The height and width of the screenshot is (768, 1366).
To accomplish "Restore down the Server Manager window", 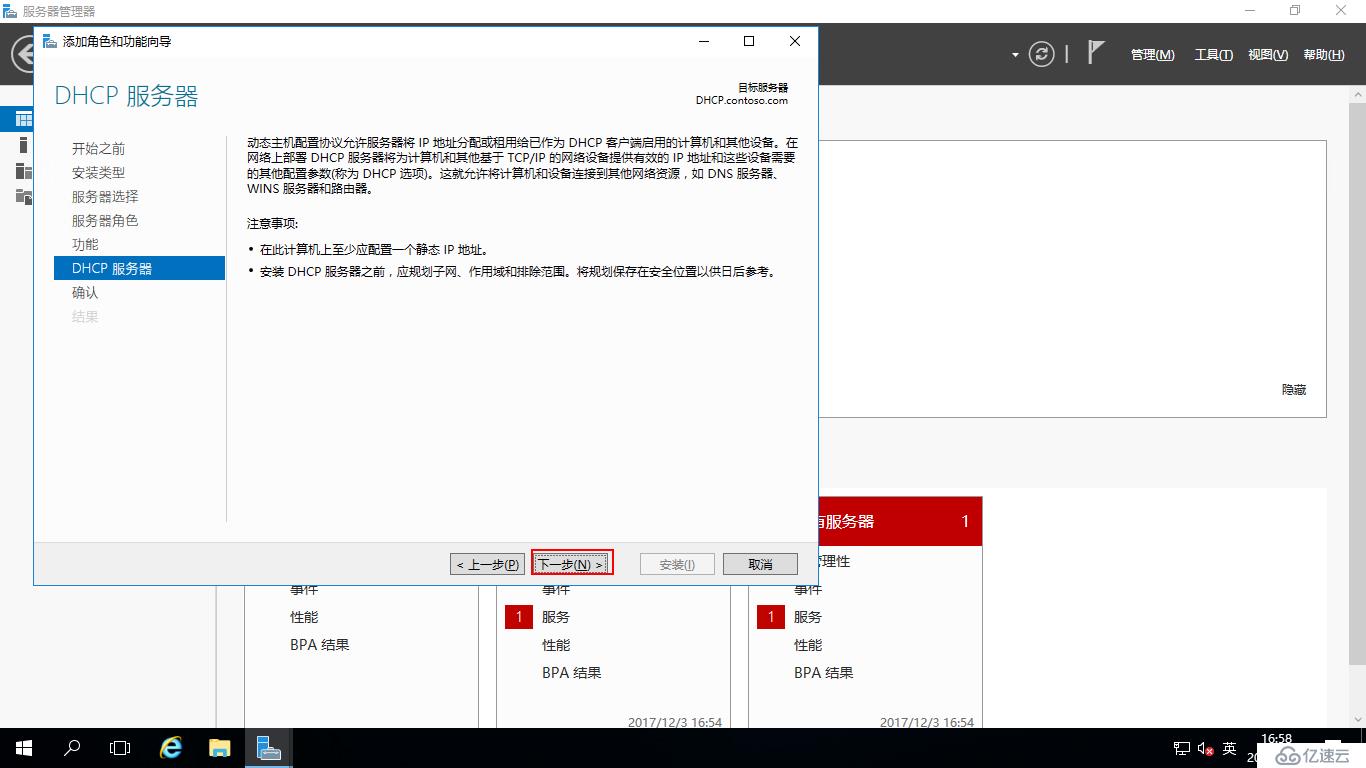I will click(x=1295, y=11).
